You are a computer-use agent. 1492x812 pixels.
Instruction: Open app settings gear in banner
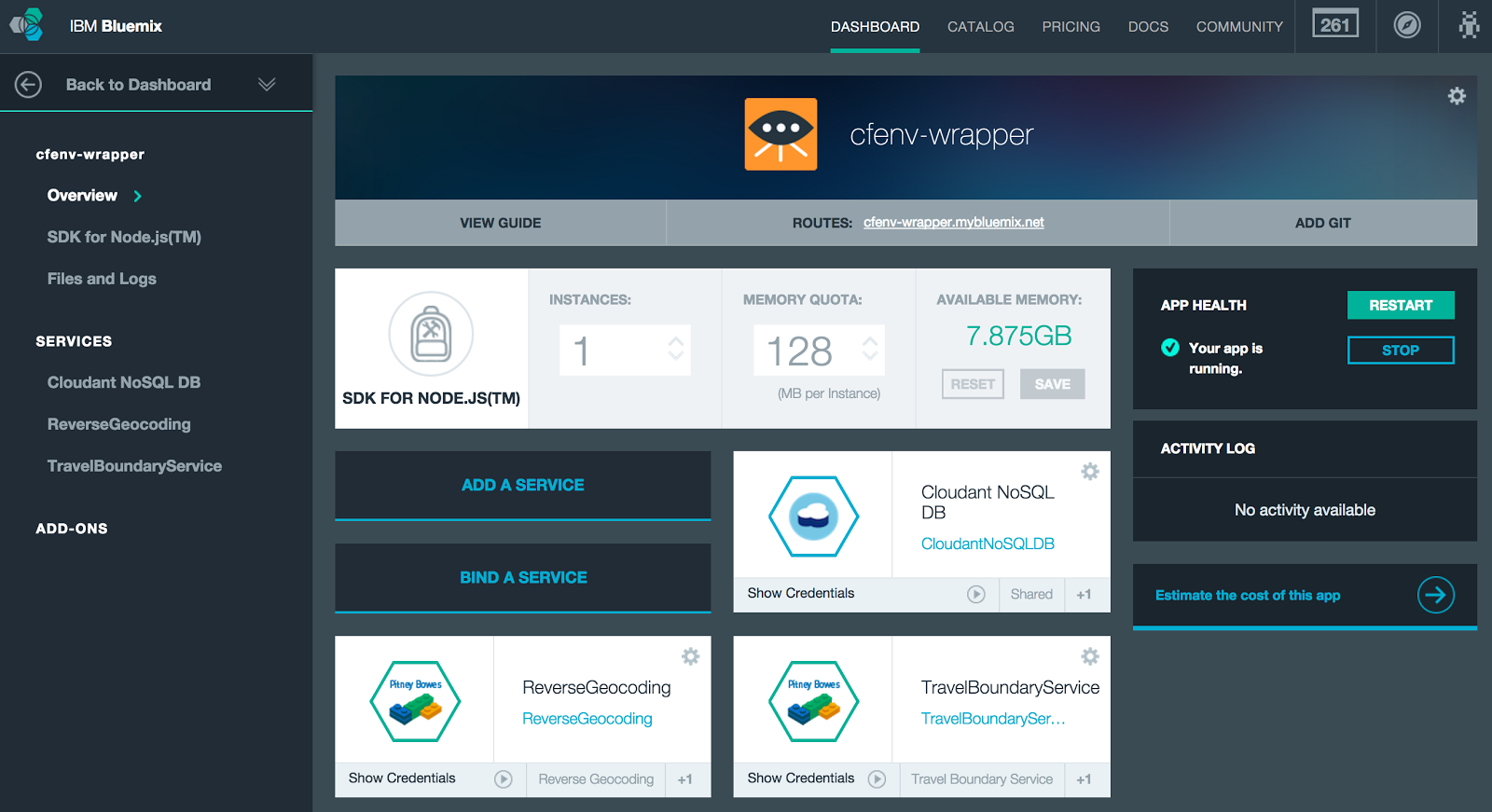point(1457,96)
